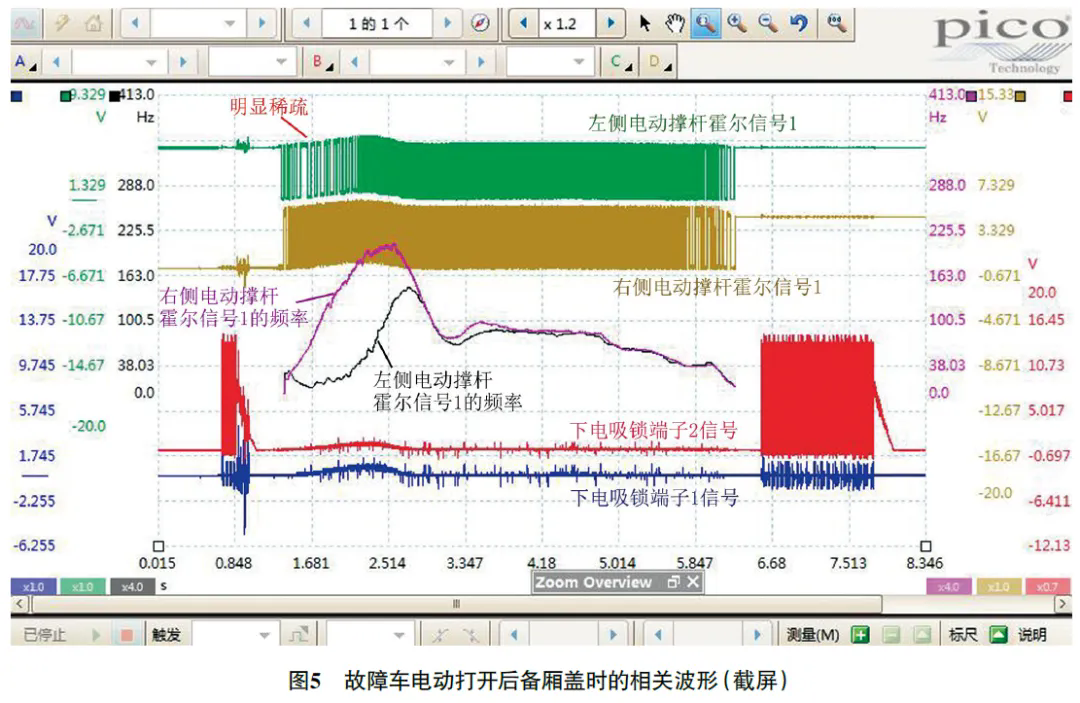Start capture with the play button
The width and height of the screenshot is (1080, 703).
tap(96, 635)
